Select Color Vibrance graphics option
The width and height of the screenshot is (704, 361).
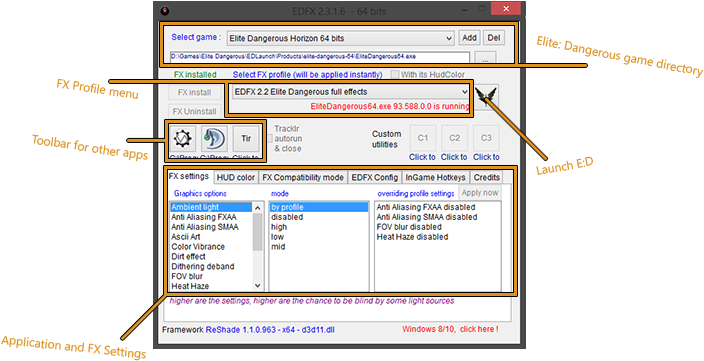click(x=211, y=247)
